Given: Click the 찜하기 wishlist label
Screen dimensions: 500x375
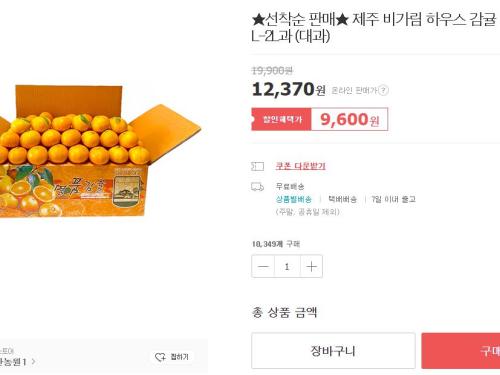Looking at the screenshot, I should coord(180,357).
